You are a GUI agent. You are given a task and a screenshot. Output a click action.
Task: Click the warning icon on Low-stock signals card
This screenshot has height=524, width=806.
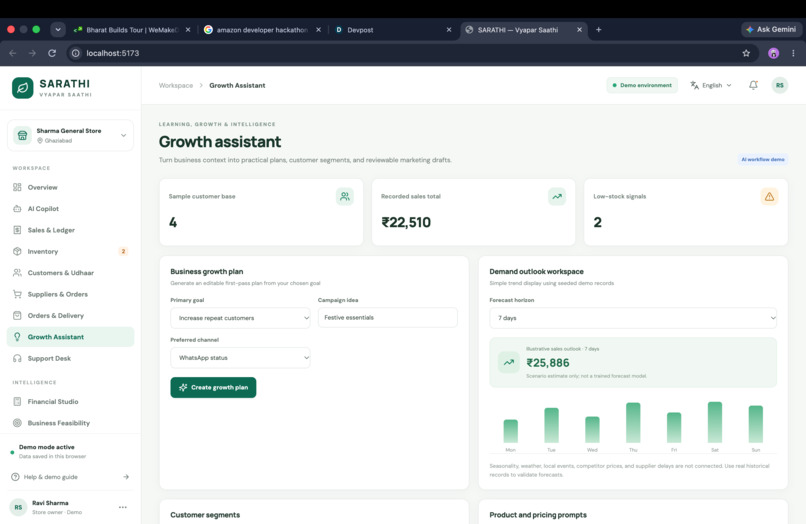tap(769, 196)
